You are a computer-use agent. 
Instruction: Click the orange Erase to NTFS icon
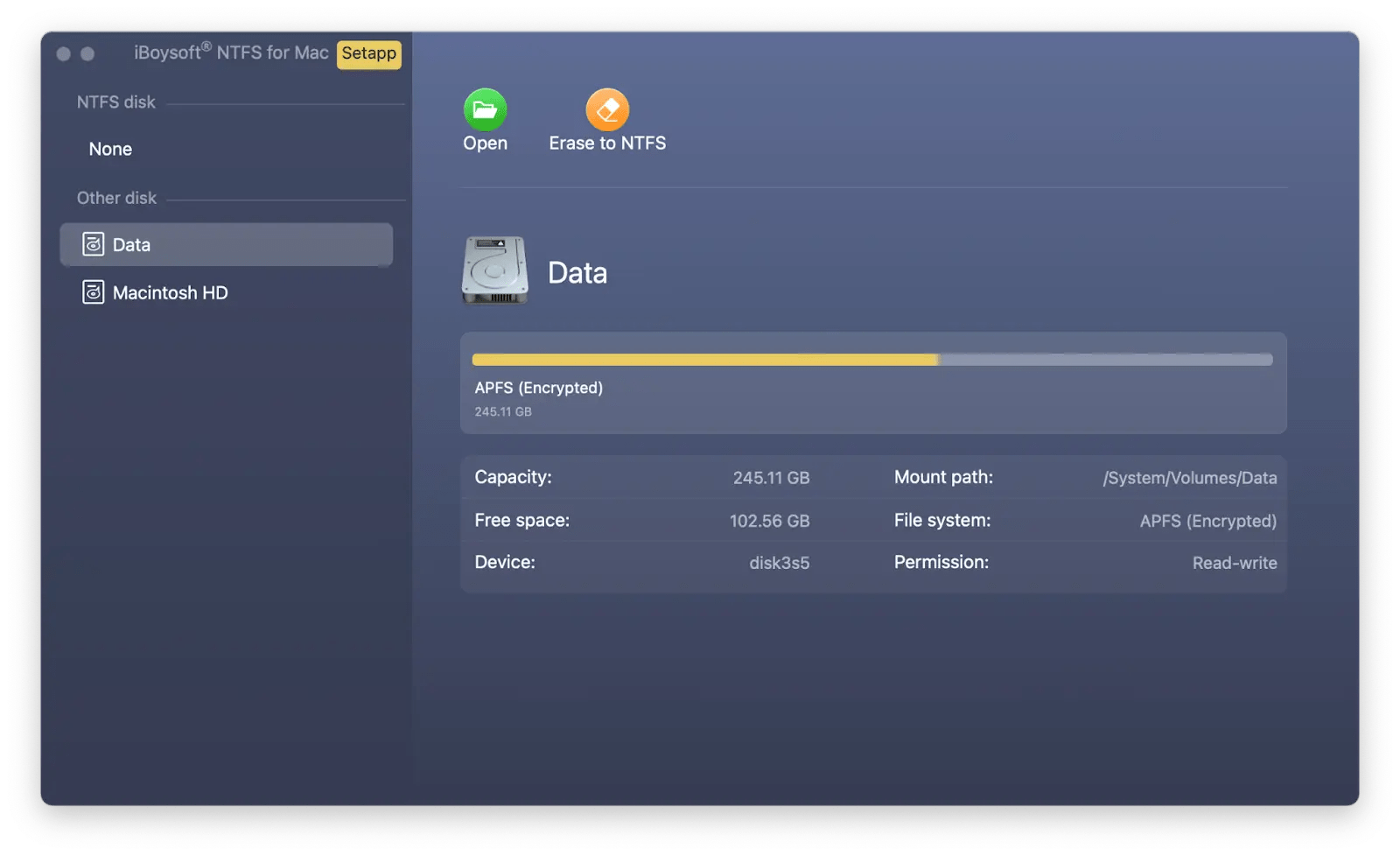click(x=607, y=109)
